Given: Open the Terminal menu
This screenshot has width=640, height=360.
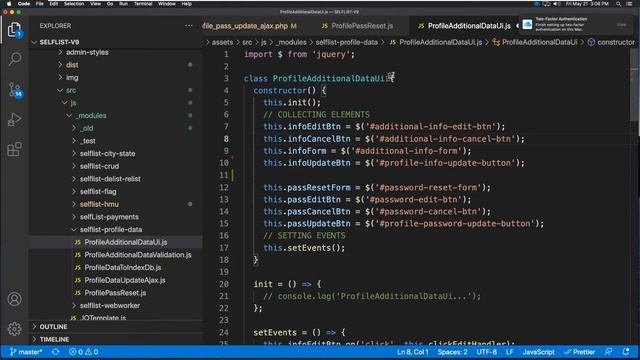Looking at the screenshot, I should coord(143,4).
